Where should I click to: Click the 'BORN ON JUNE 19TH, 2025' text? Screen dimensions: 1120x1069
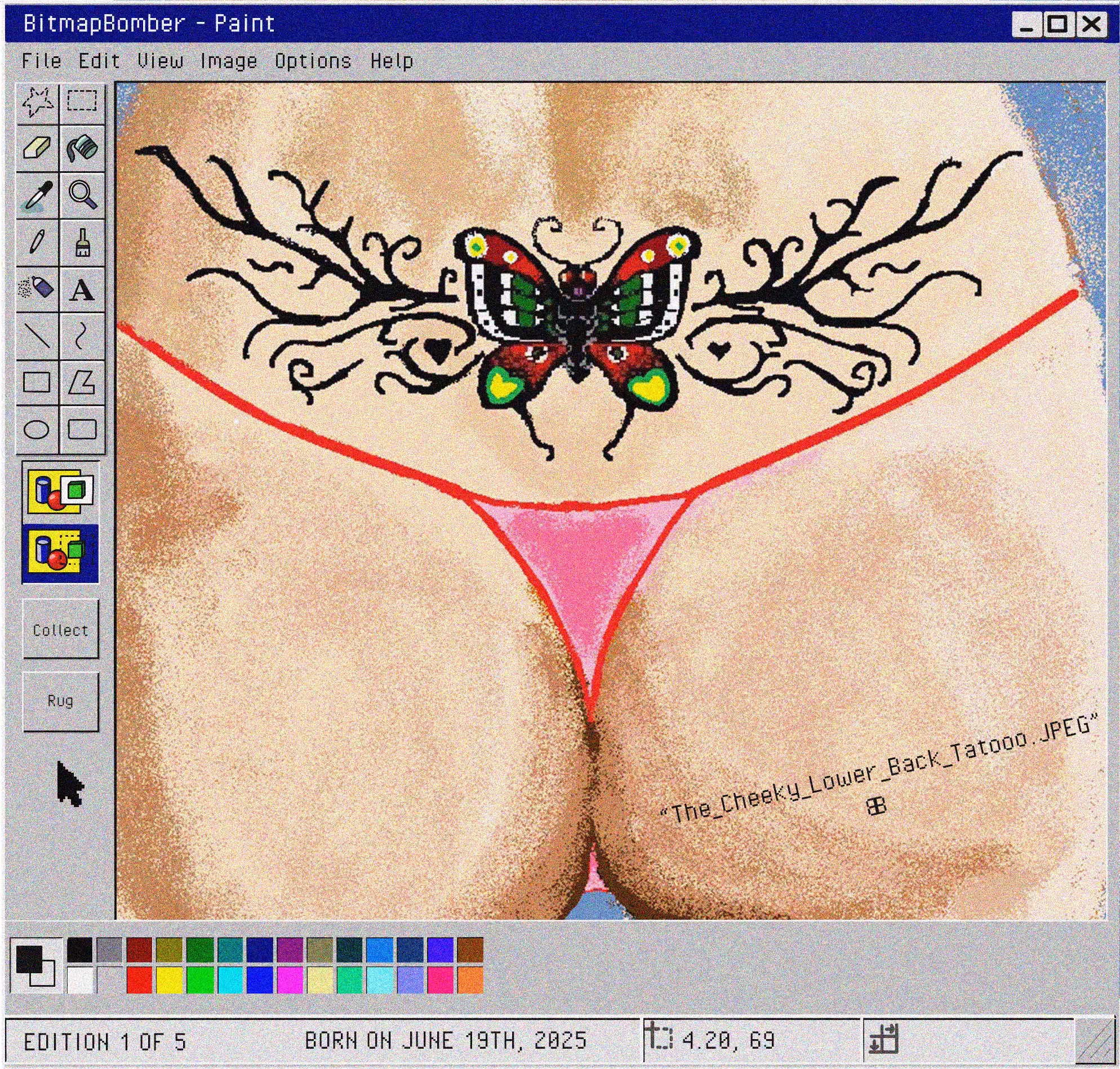446,1040
